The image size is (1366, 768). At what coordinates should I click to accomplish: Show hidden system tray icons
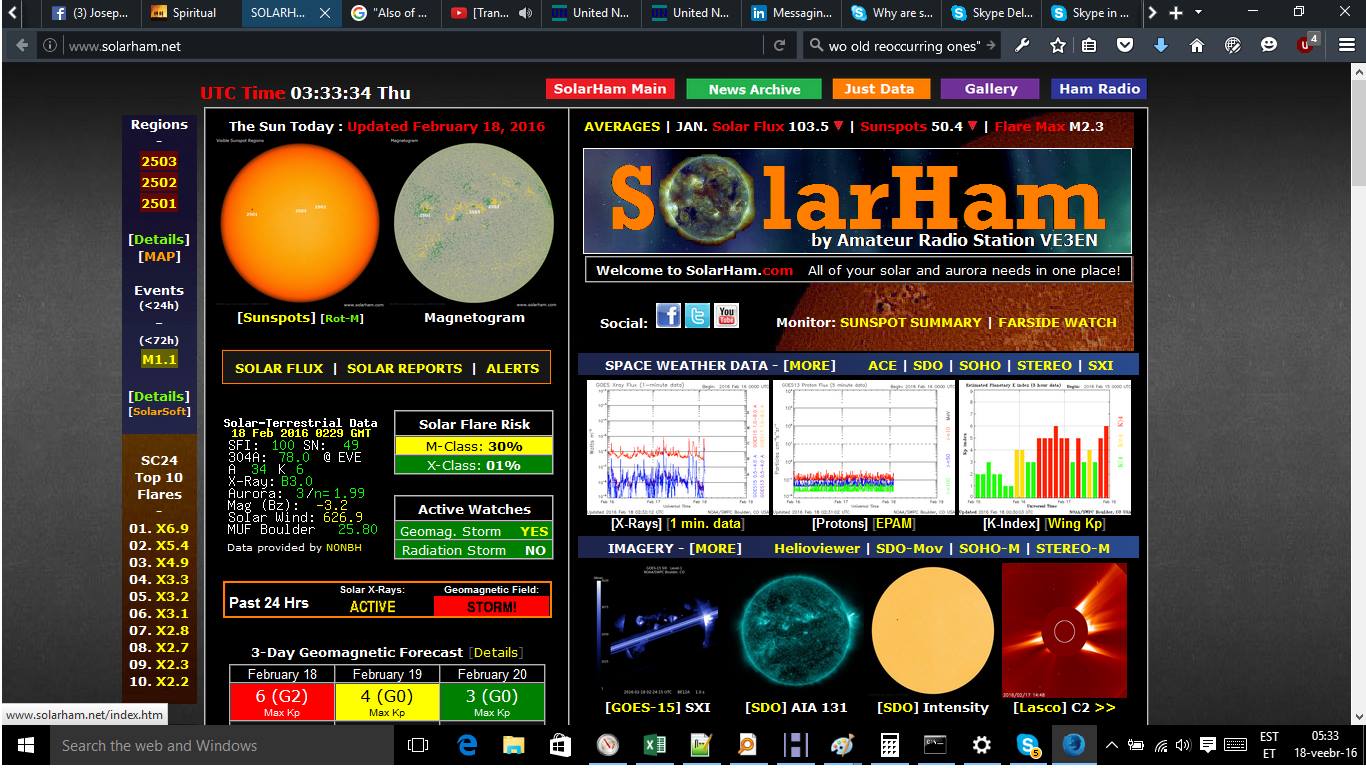click(1111, 745)
